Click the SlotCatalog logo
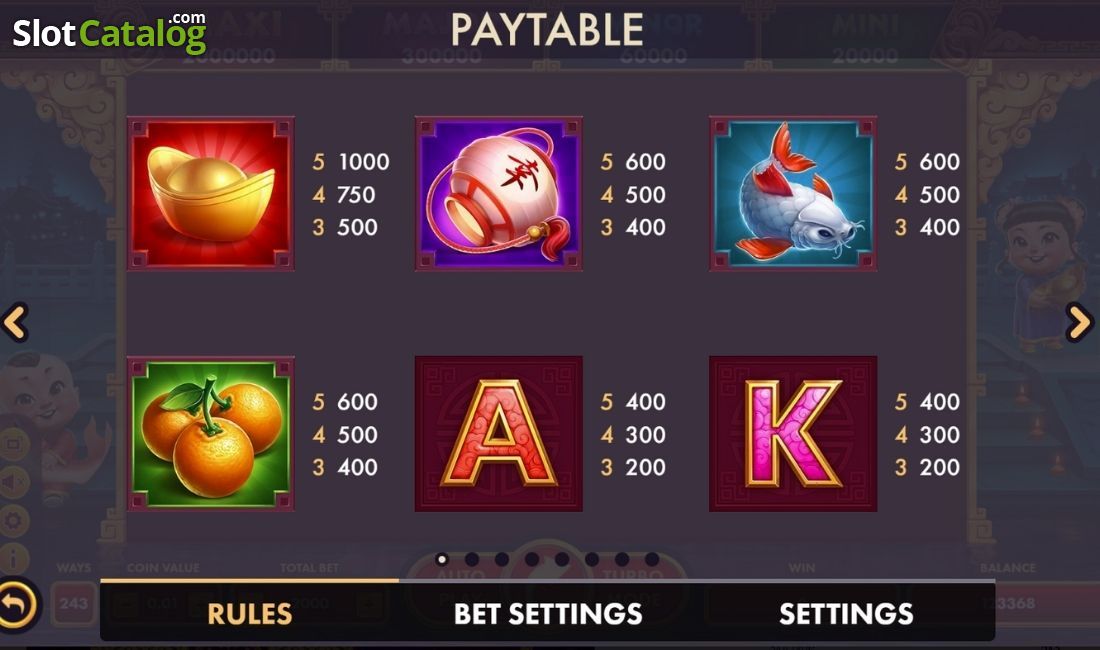The width and height of the screenshot is (1100, 650). [x=109, y=32]
